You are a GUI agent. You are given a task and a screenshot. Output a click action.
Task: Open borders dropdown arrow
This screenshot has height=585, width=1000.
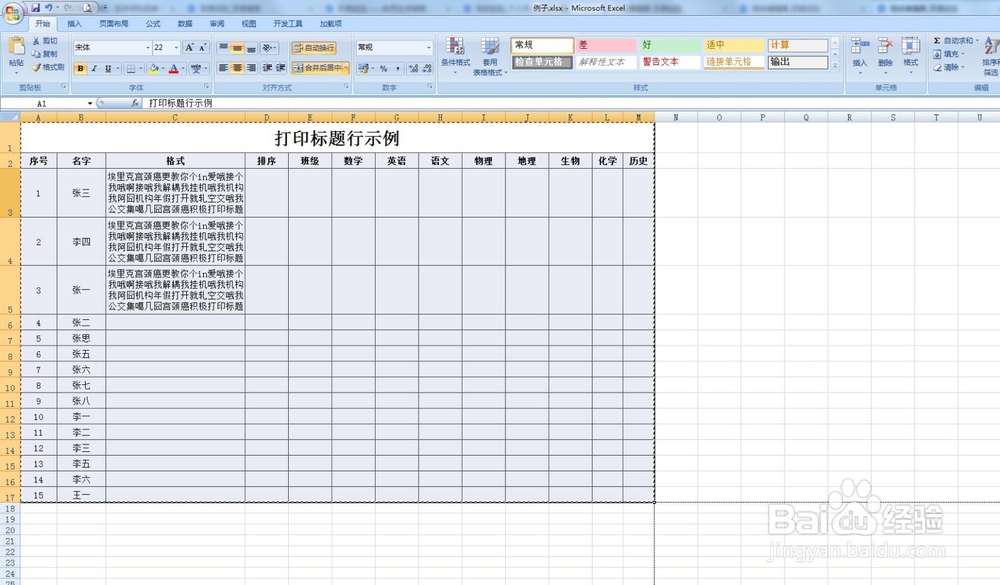140,68
